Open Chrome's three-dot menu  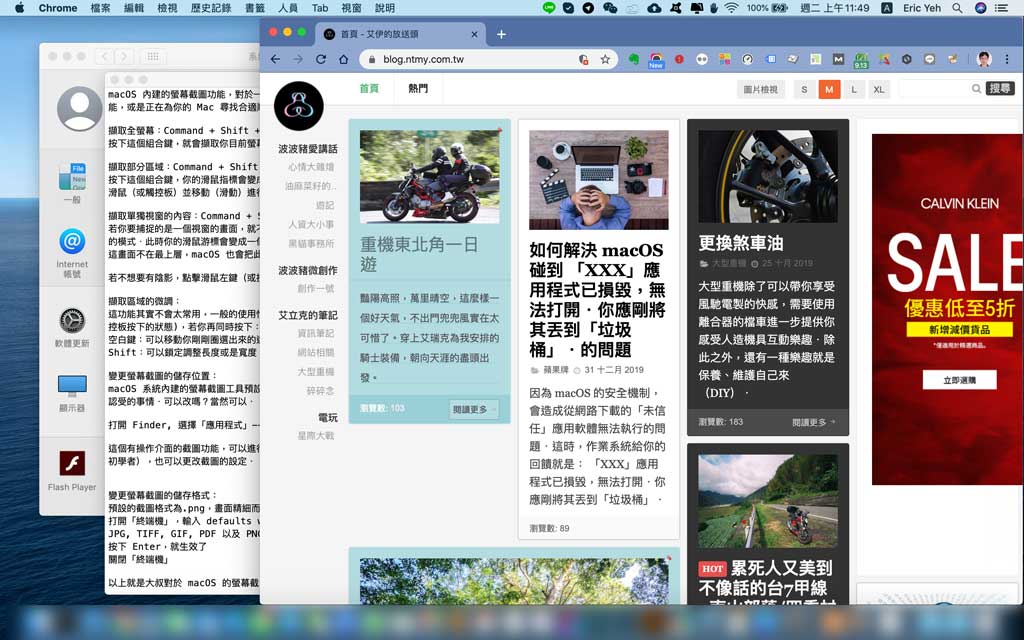pos(1006,59)
